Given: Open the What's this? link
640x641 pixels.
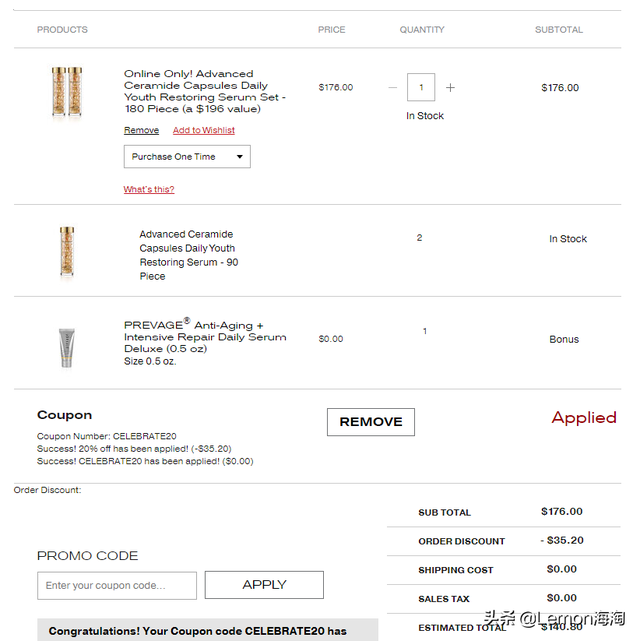Looking at the screenshot, I should pyautogui.click(x=149, y=189).
